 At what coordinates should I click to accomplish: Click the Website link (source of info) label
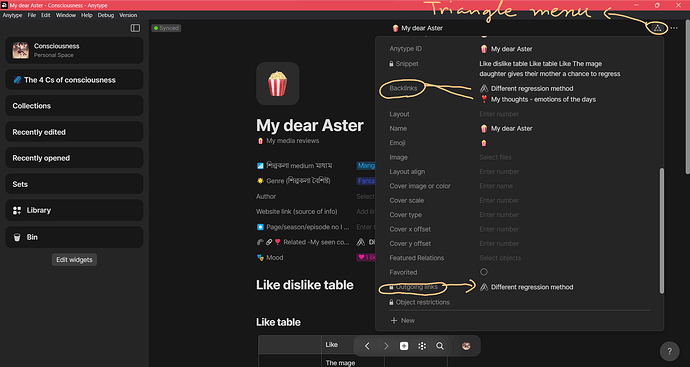[x=297, y=211]
